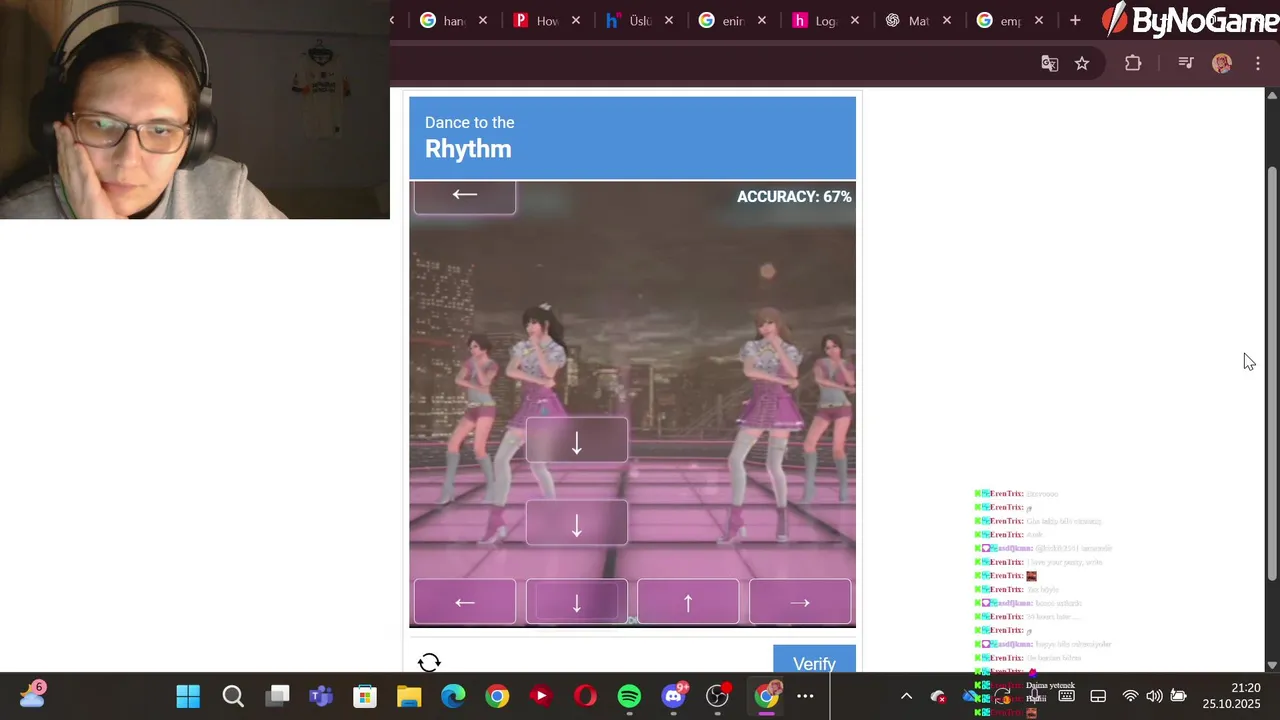1280x720 pixels.
Task: Open Microsoft Store from taskbar
Action: click(x=365, y=696)
